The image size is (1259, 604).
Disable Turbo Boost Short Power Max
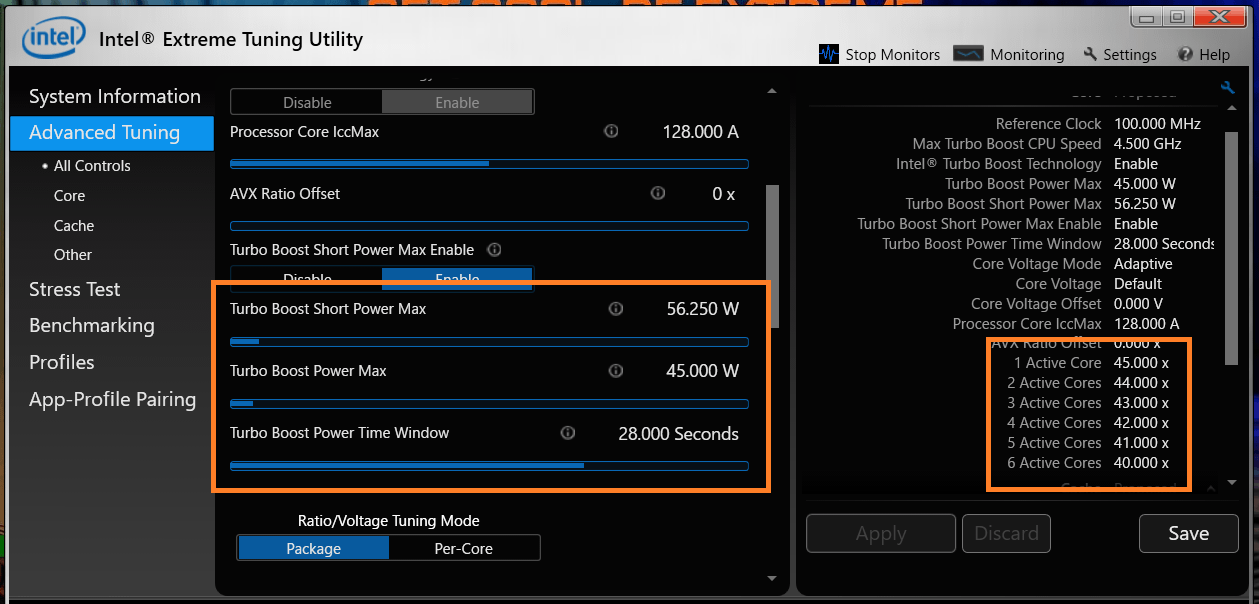pos(307,278)
